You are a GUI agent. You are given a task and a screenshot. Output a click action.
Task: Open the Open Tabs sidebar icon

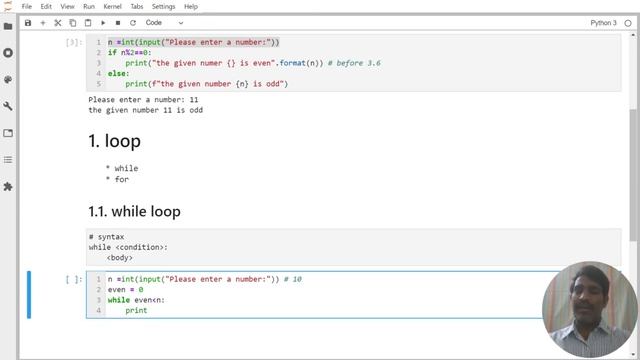click(8, 133)
